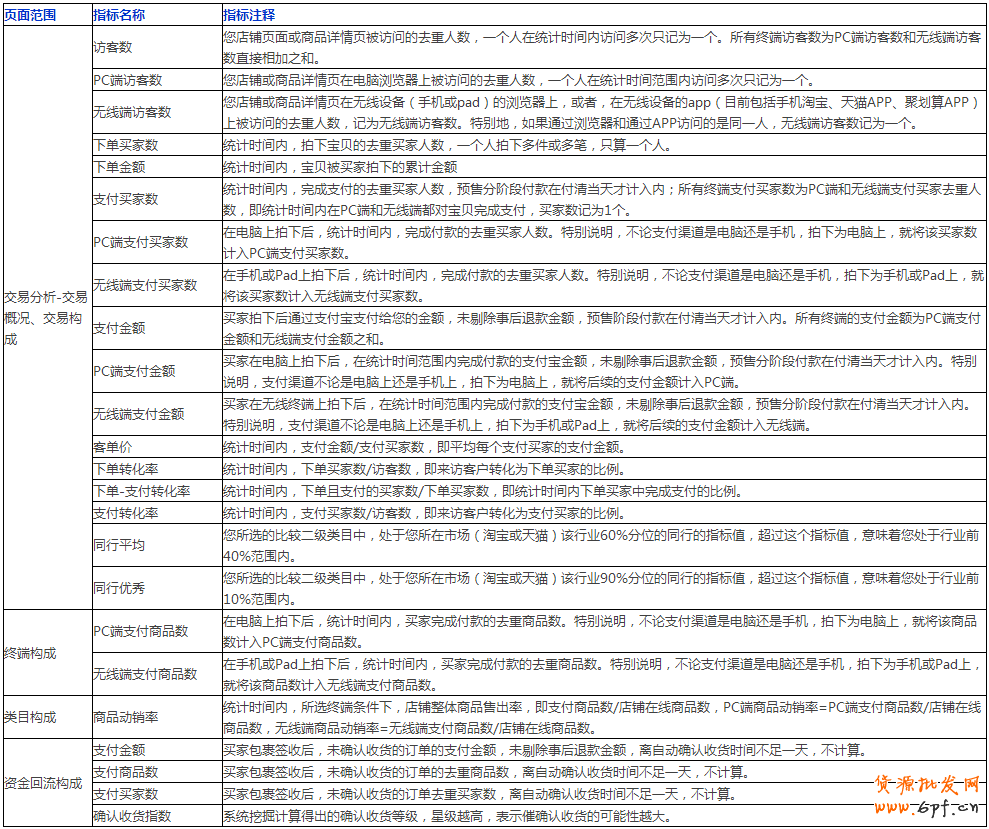The image size is (989, 829).
Task: Click the 支付商品数 cell
Action: [156, 772]
